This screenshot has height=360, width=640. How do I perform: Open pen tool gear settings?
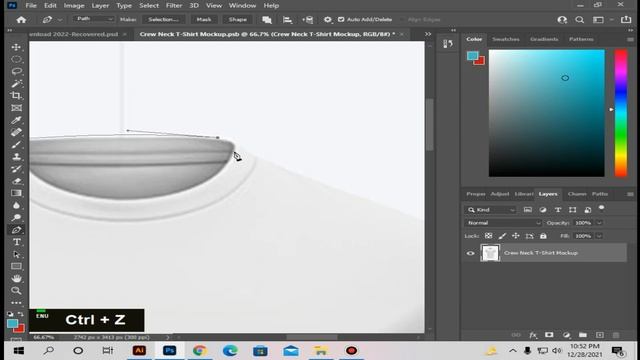[x=327, y=20]
